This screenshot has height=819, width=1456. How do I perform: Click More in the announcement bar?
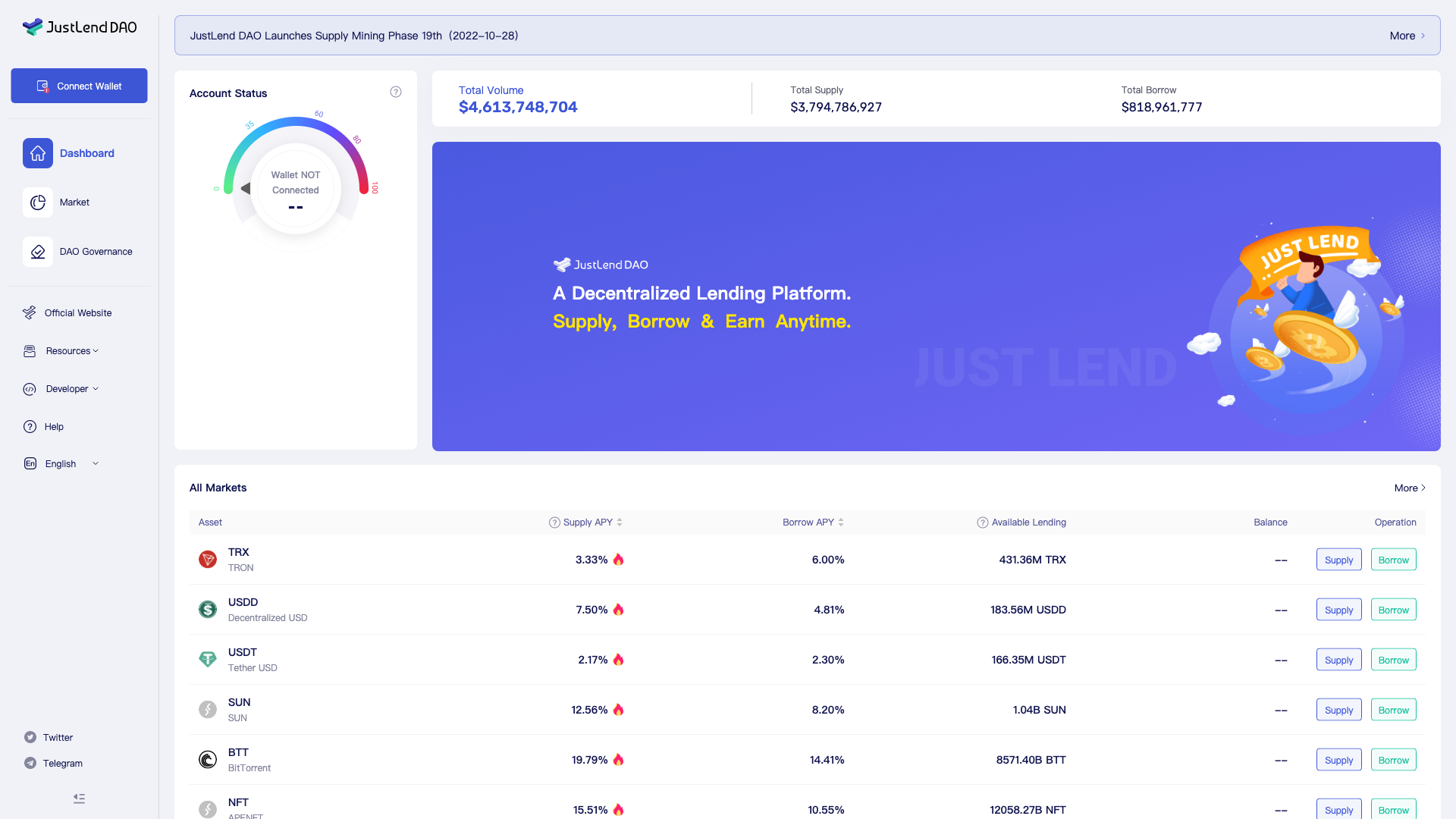point(1407,36)
